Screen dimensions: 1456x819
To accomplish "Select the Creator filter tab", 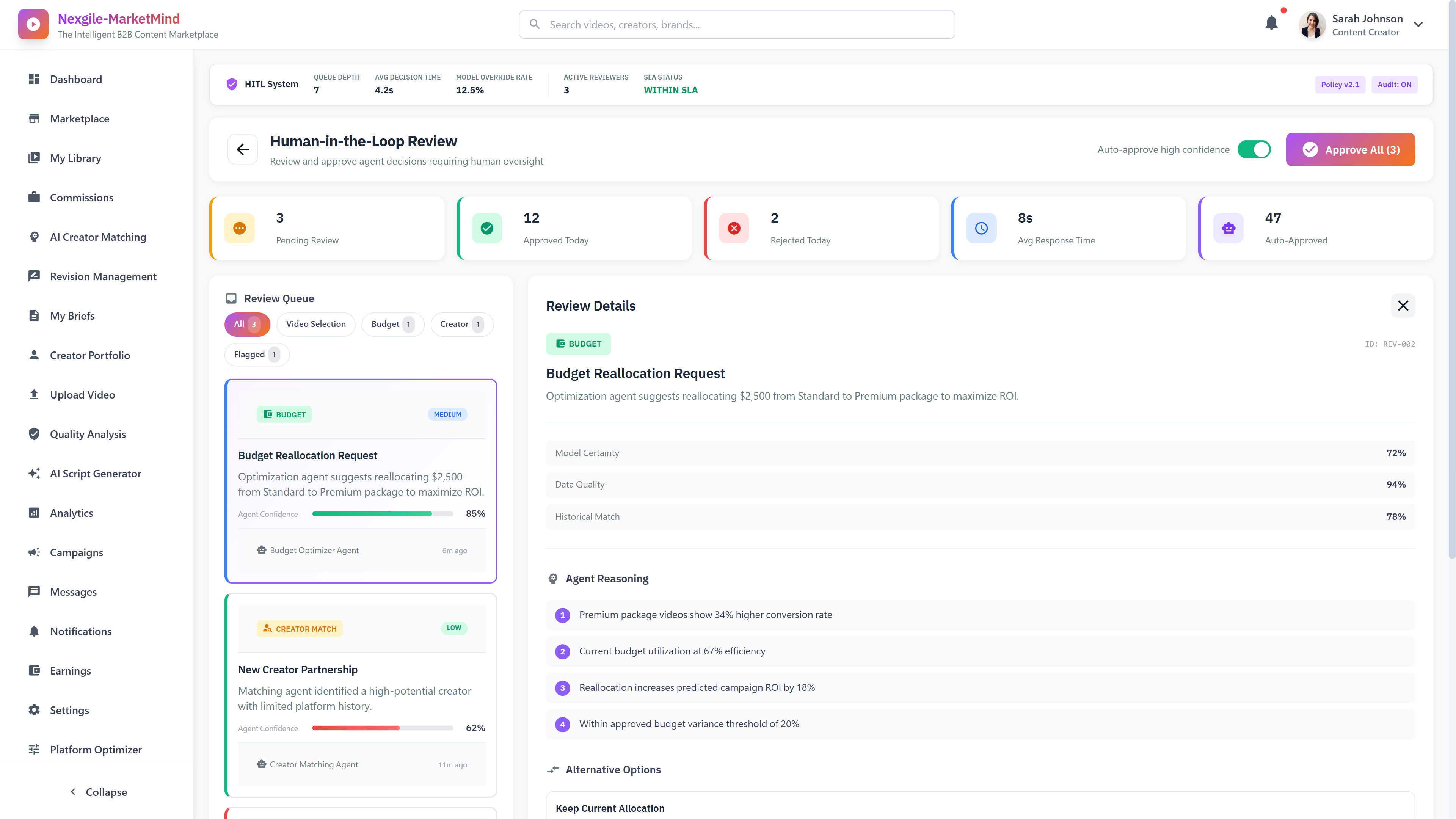I will [461, 324].
